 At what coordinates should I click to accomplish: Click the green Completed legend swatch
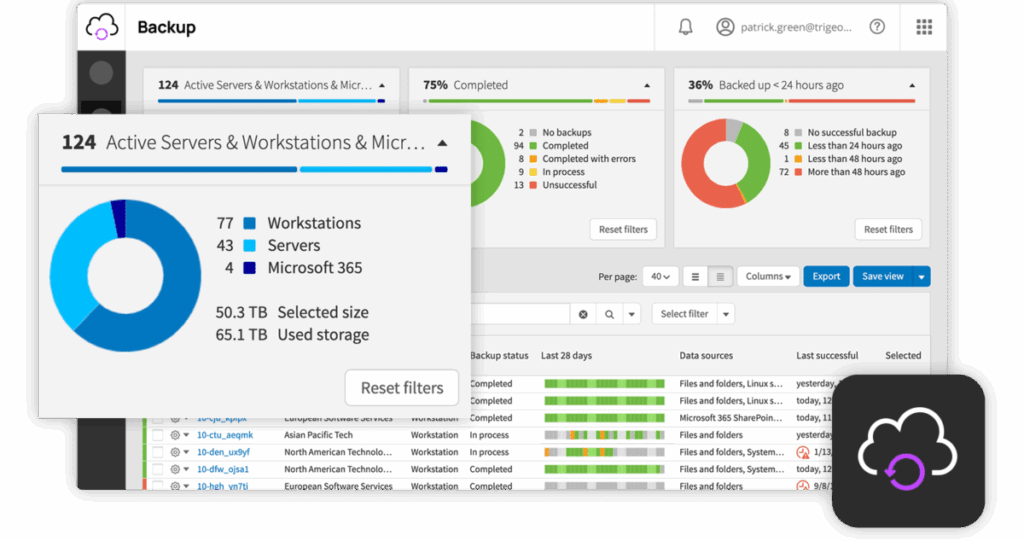533,146
